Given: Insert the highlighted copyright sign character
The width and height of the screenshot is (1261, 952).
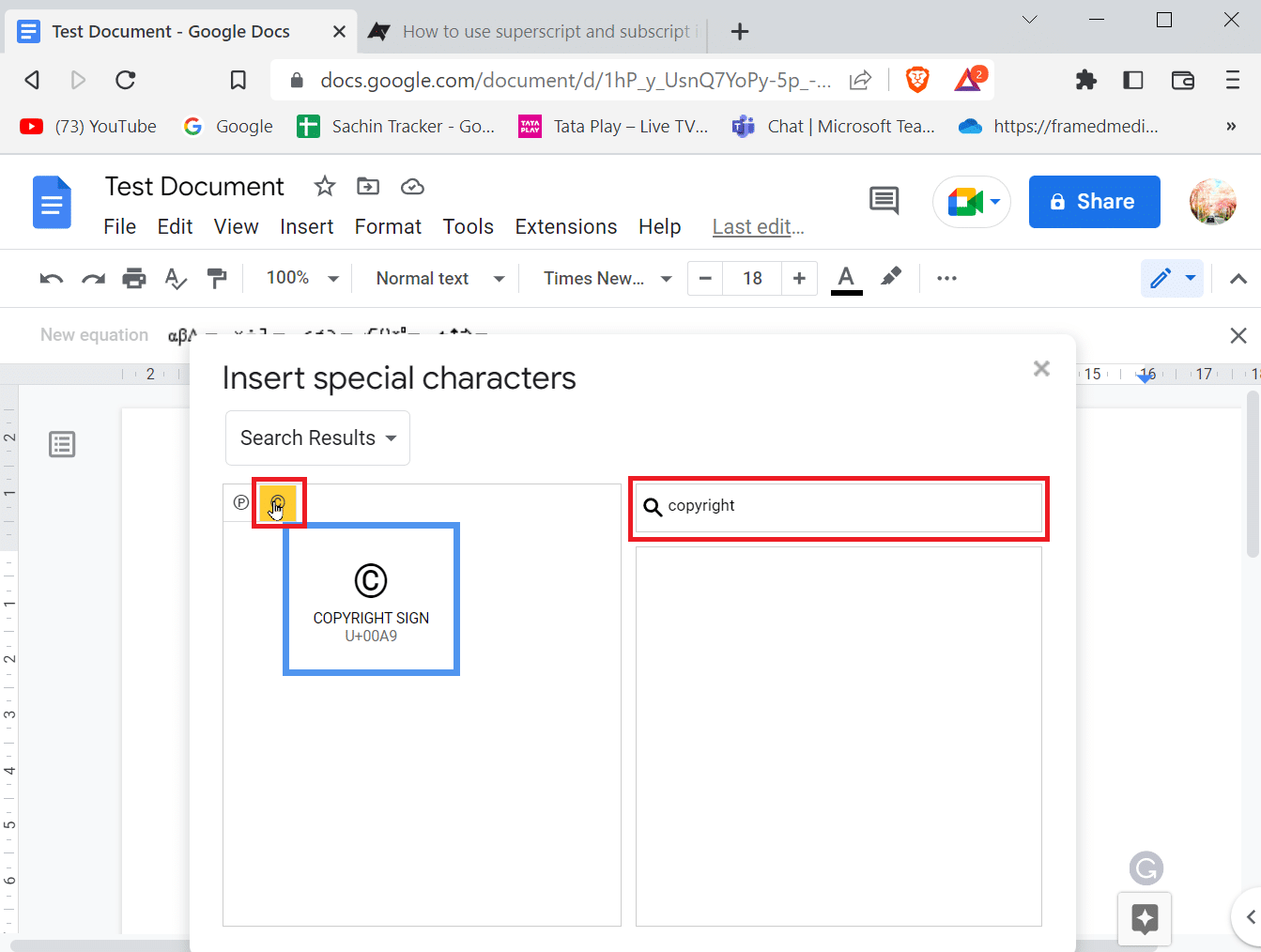Looking at the screenshot, I should 278,502.
